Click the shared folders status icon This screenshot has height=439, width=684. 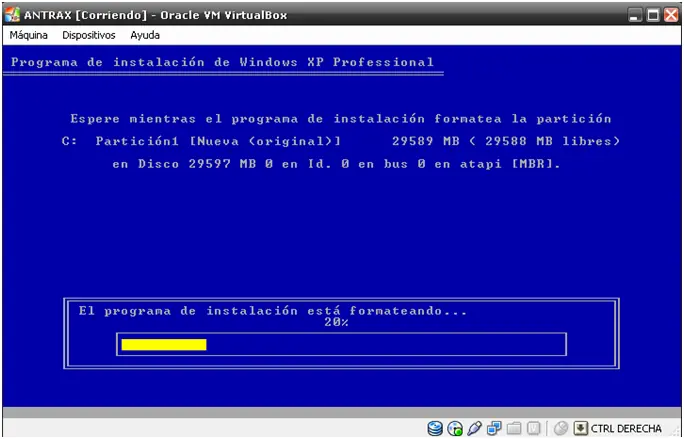pos(514,428)
